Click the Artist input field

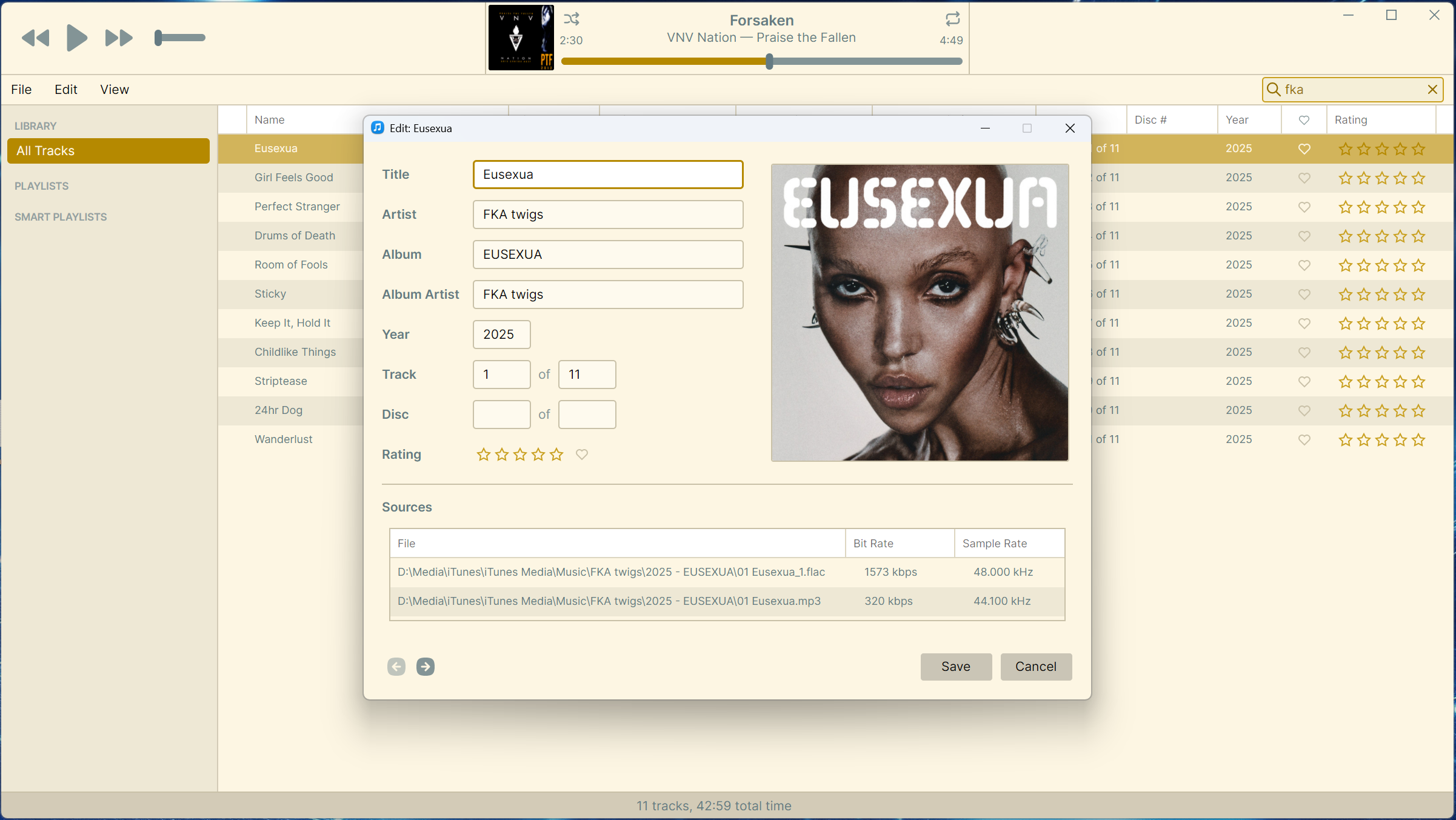click(x=608, y=215)
